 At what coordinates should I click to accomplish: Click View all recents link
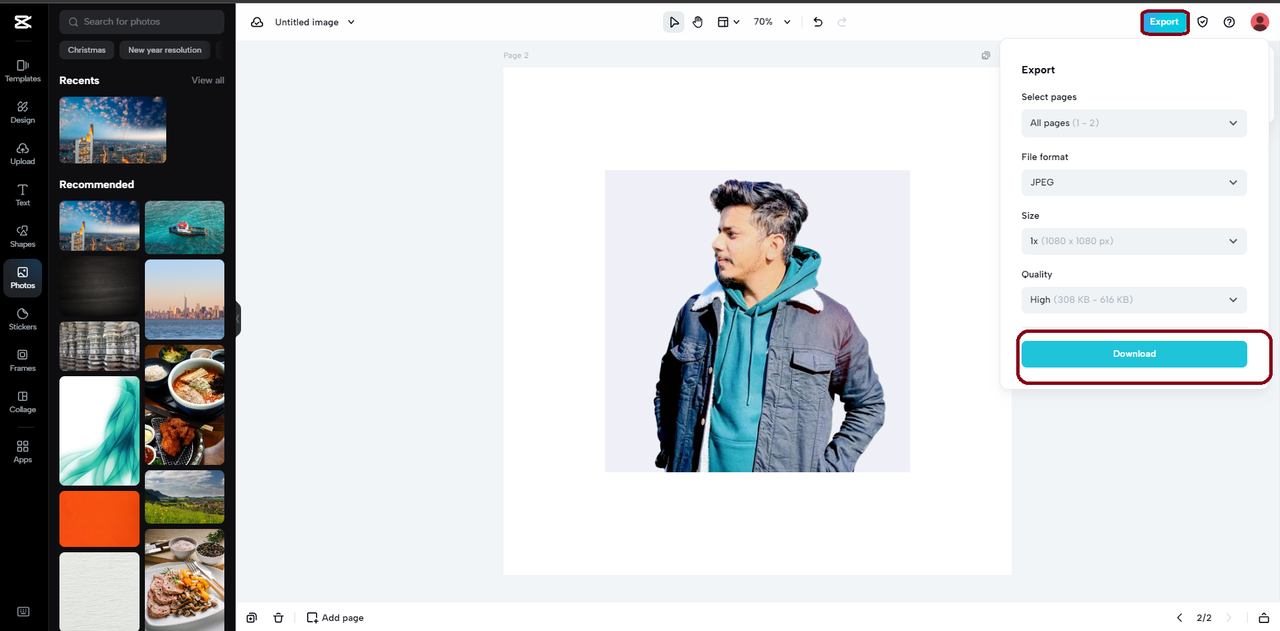tap(208, 80)
